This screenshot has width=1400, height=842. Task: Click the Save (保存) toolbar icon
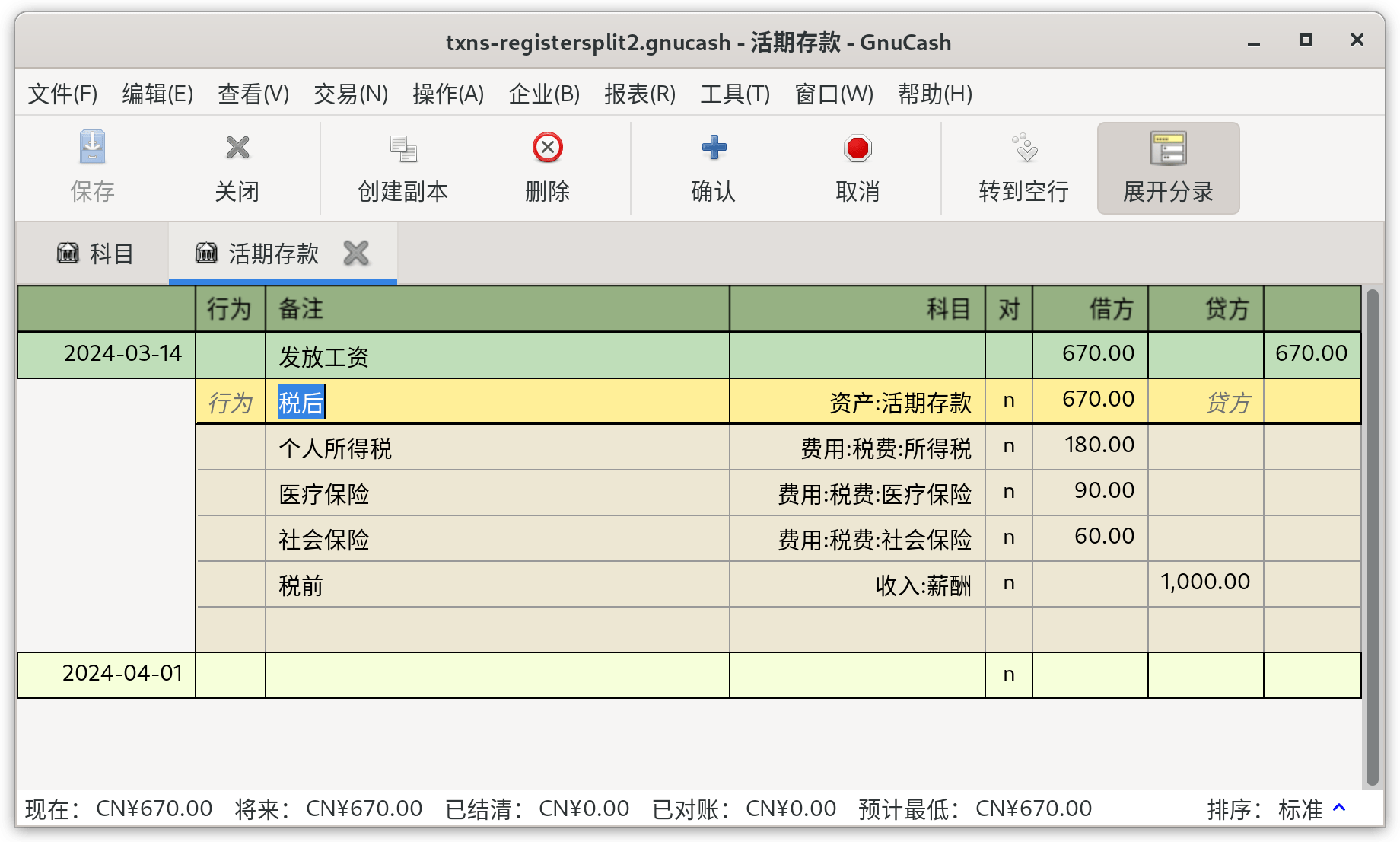[92, 148]
